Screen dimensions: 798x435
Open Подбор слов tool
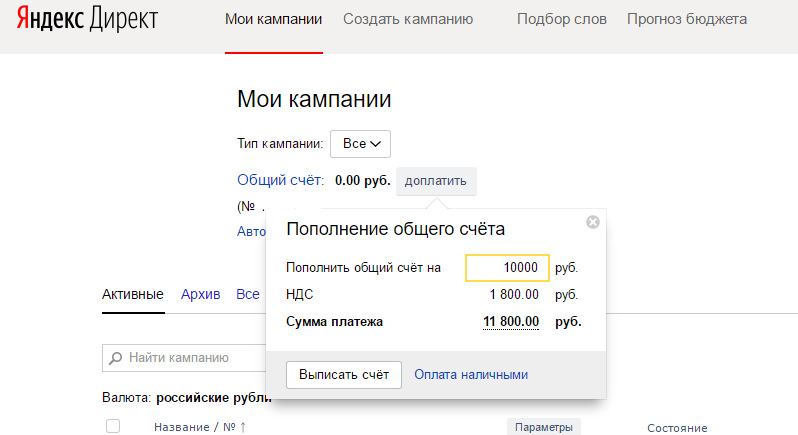click(561, 19)
